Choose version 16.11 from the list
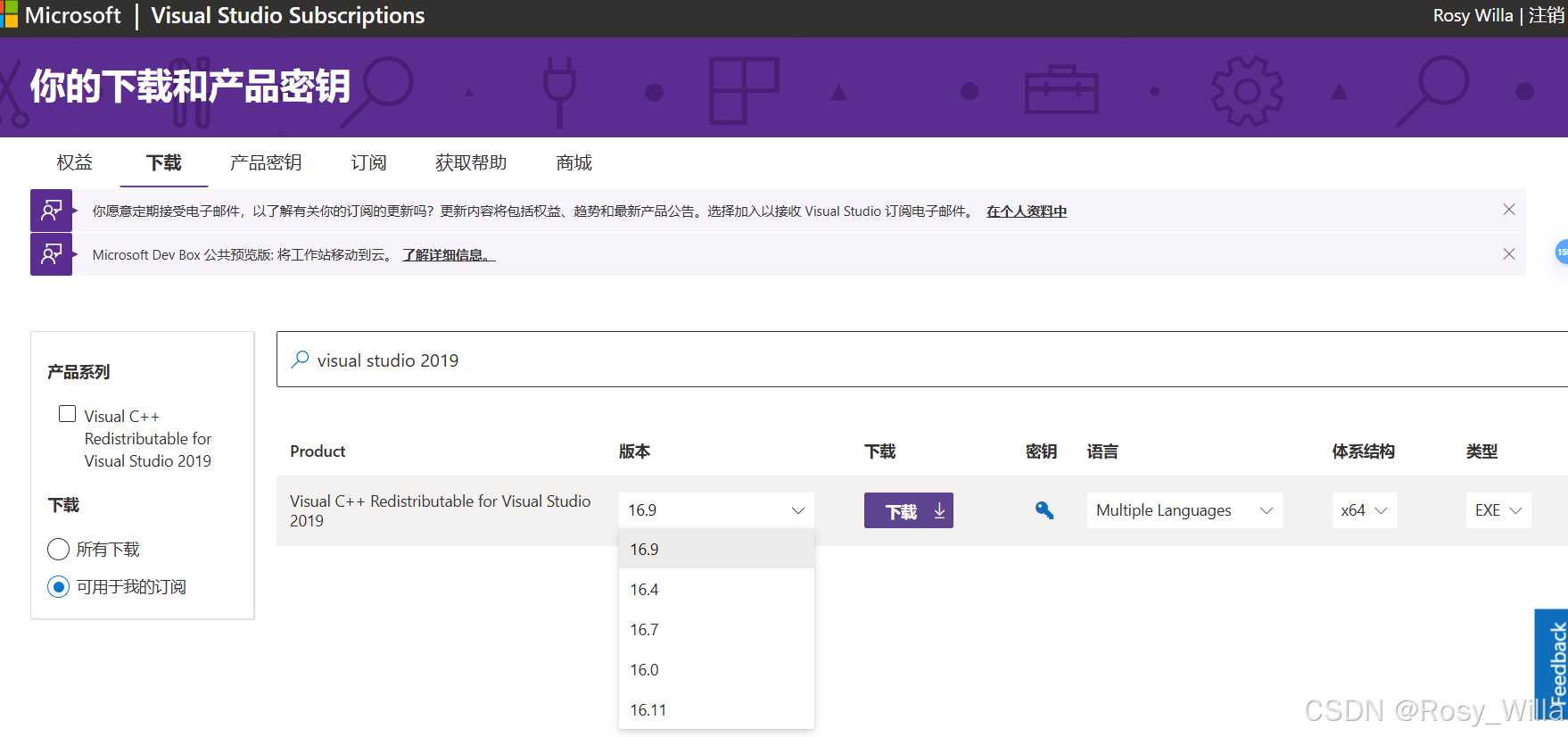 pyautogui.click(x=716, y=709)
